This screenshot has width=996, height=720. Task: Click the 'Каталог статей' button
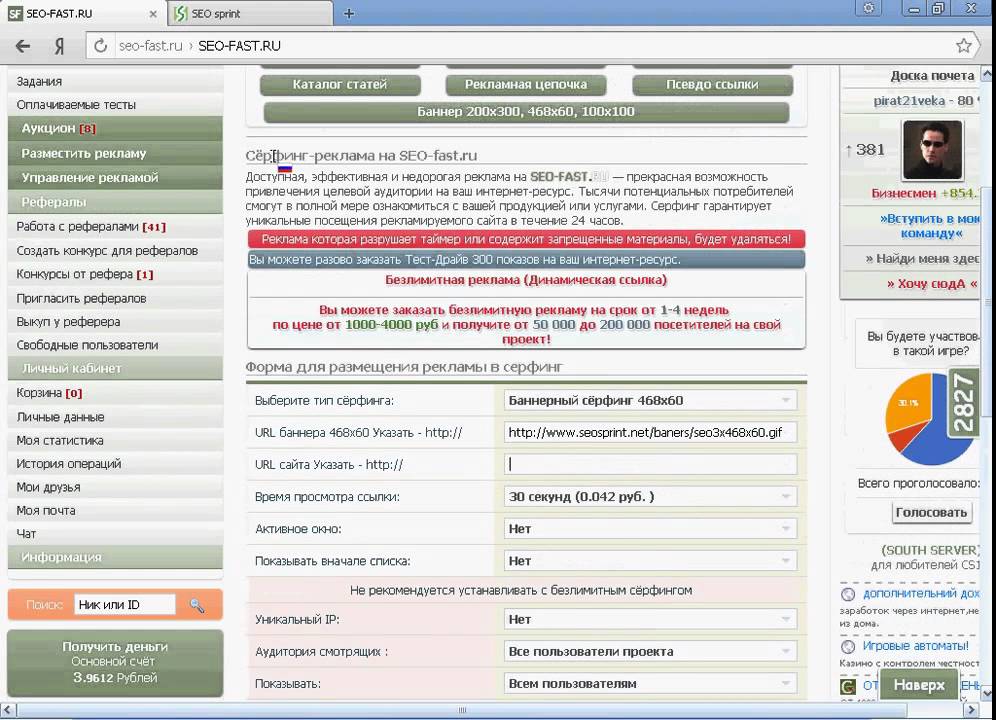340,85
